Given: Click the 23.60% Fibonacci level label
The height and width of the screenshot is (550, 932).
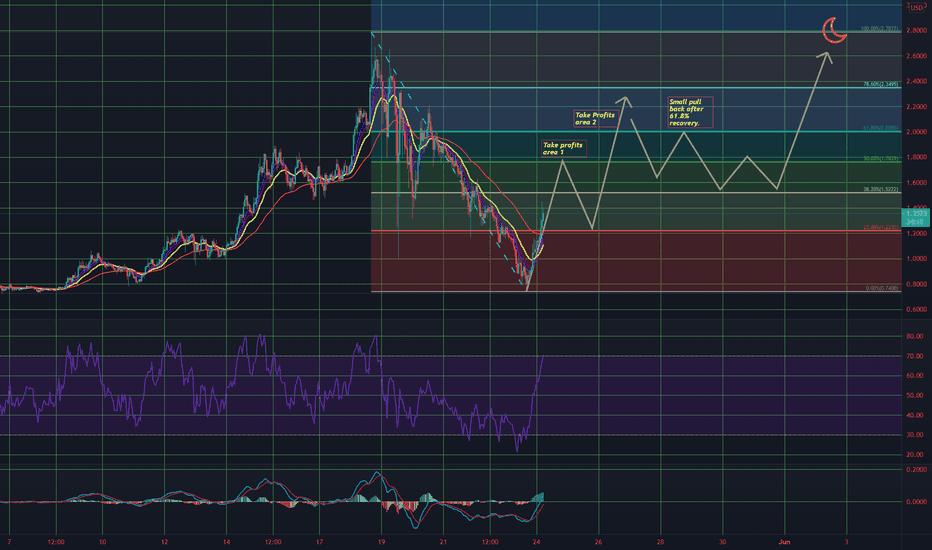Looking at the screenshot, I should click(x=880, y=228).
